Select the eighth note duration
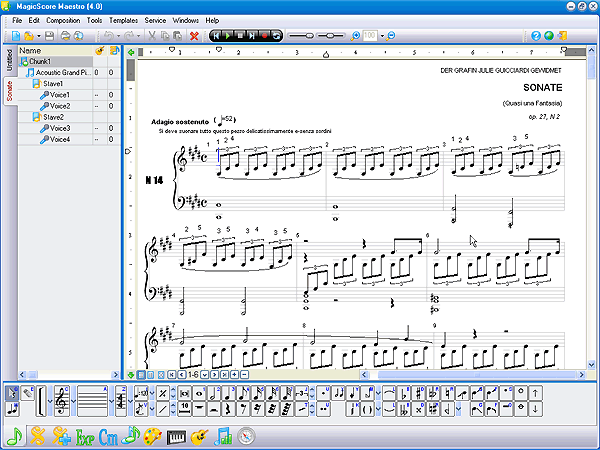The image size is (600, 450). [243, 393]
